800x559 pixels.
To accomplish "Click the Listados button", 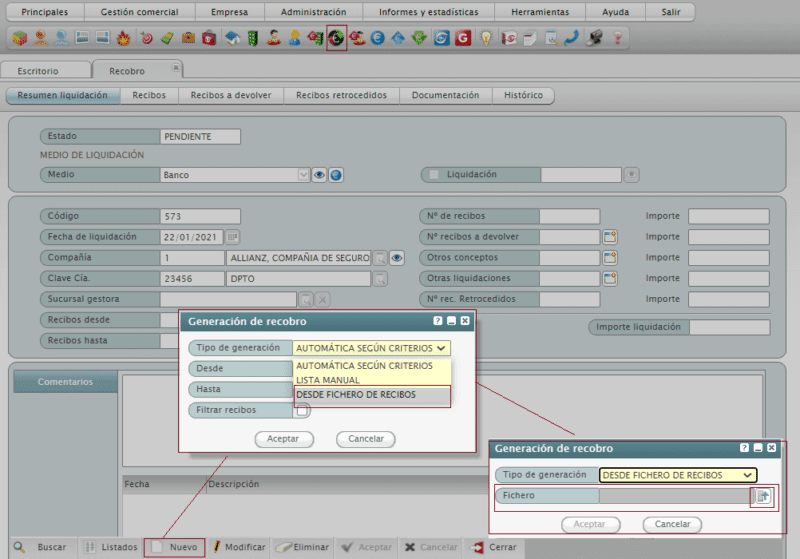I will [x=111, y=547].
